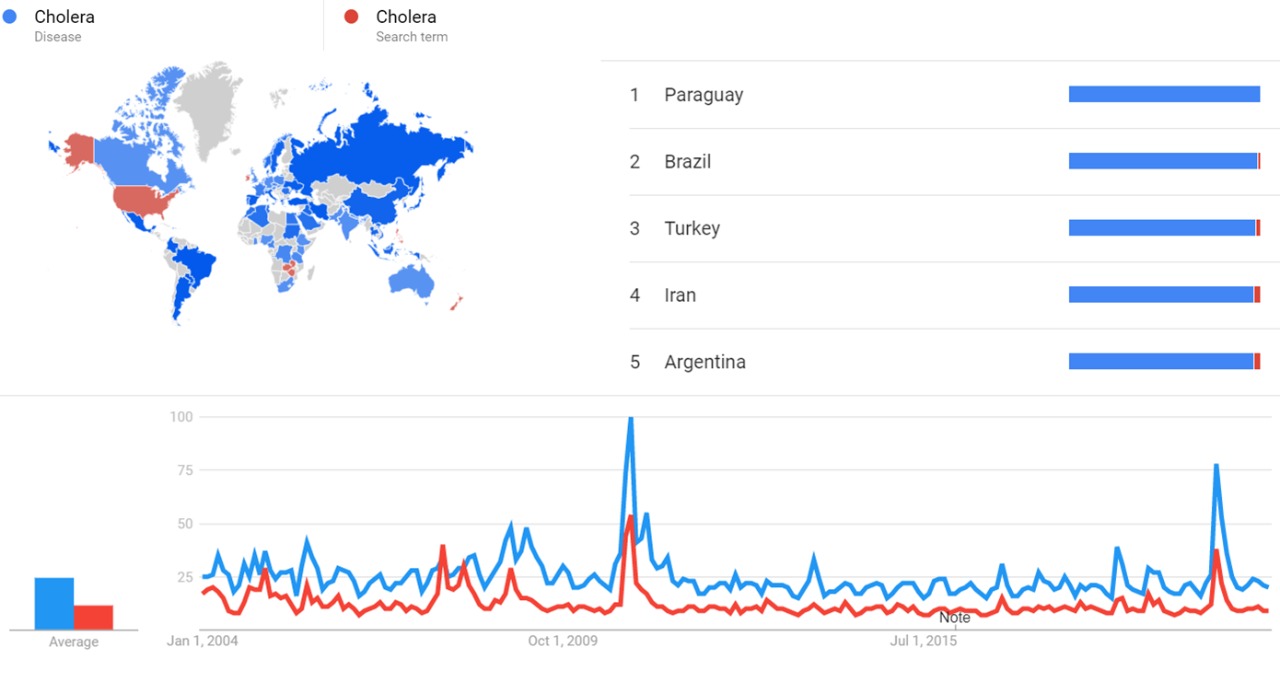Select grey Greenland on the map
The image size is (1280, 682).
coord(212,105)
